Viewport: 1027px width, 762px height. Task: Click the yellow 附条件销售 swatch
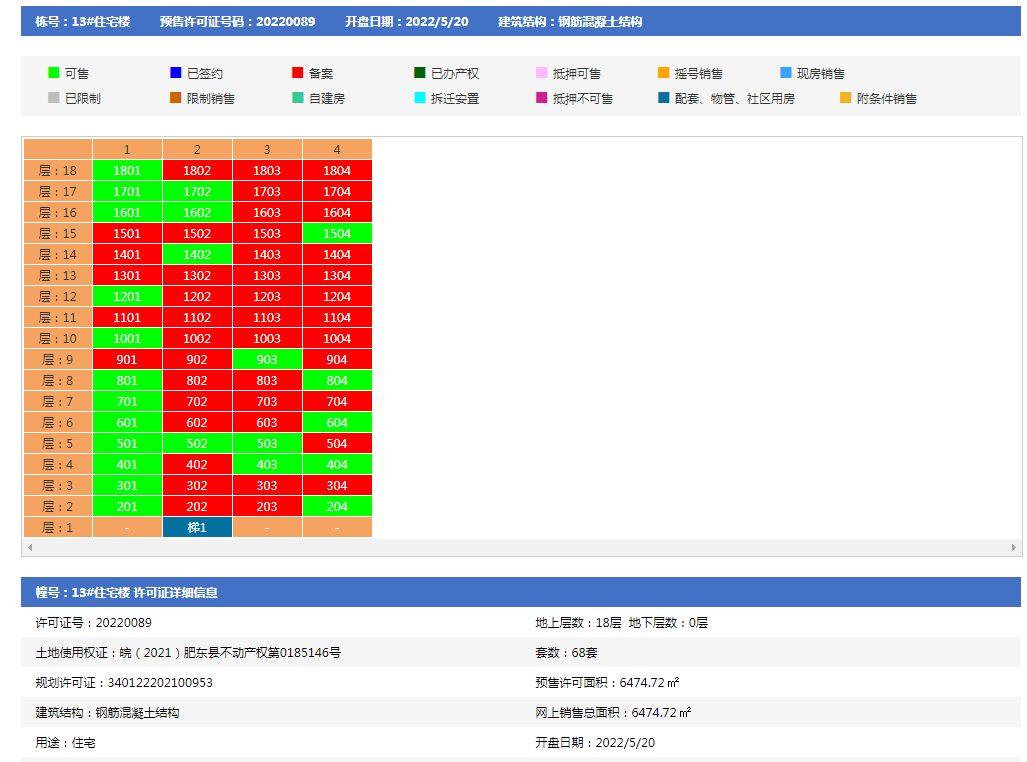(x=846, y=98)
